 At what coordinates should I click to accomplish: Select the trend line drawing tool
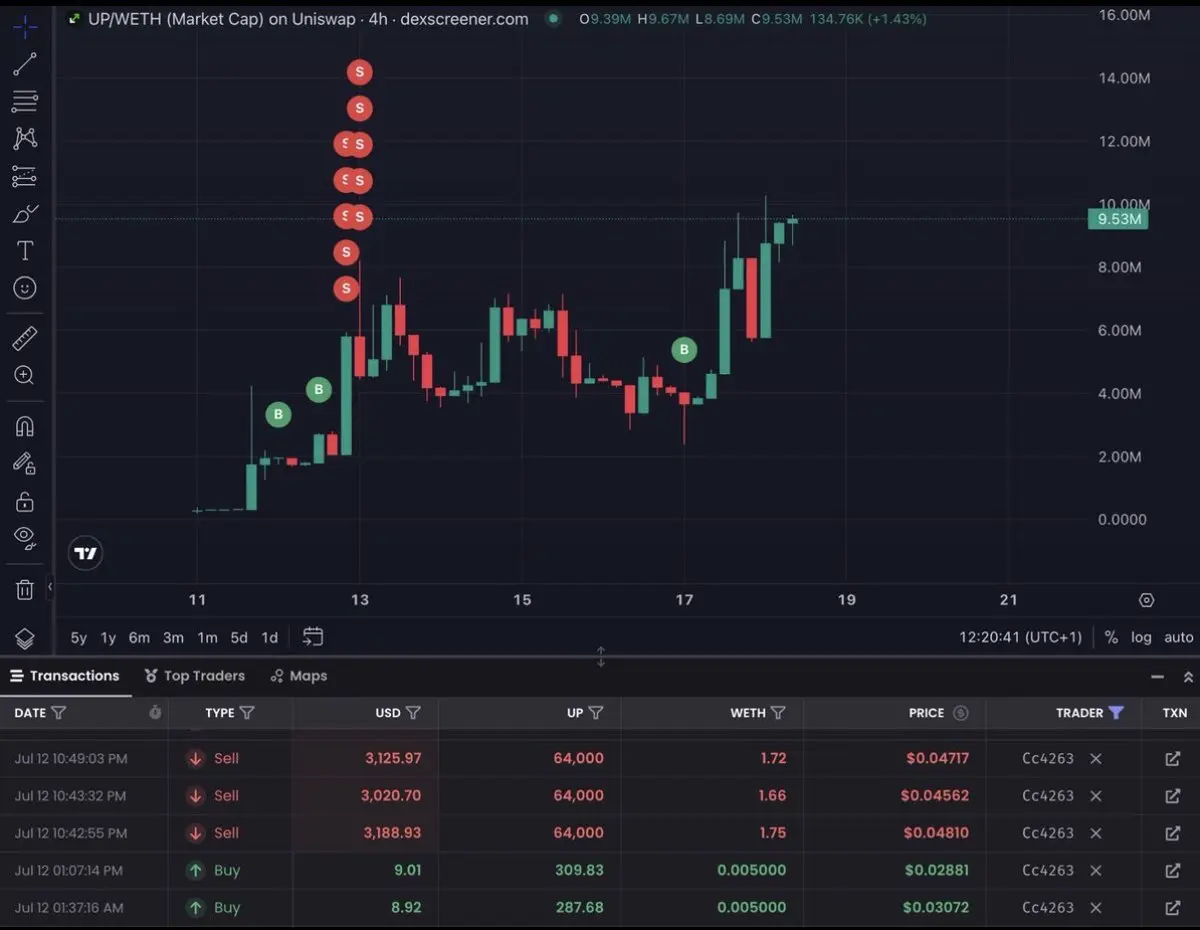[25, 65]
